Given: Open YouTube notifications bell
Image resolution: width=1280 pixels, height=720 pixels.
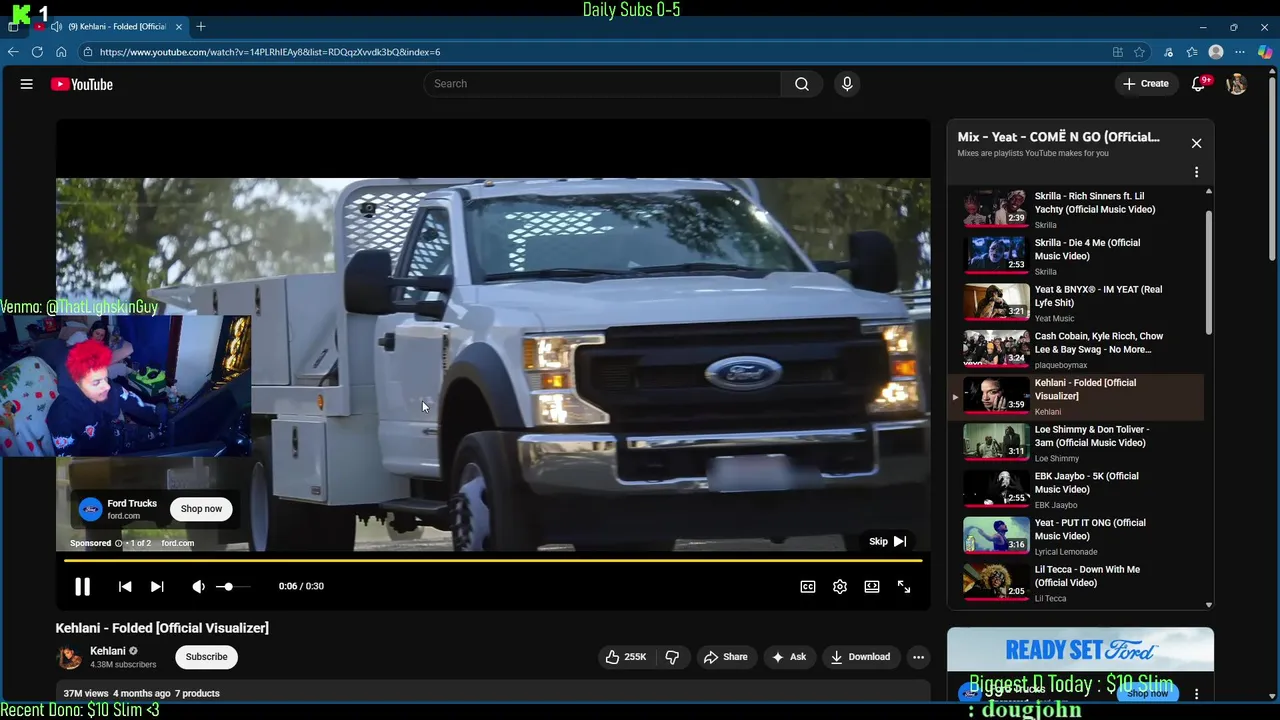Looking at the screenshot, I should (1198, 84).
